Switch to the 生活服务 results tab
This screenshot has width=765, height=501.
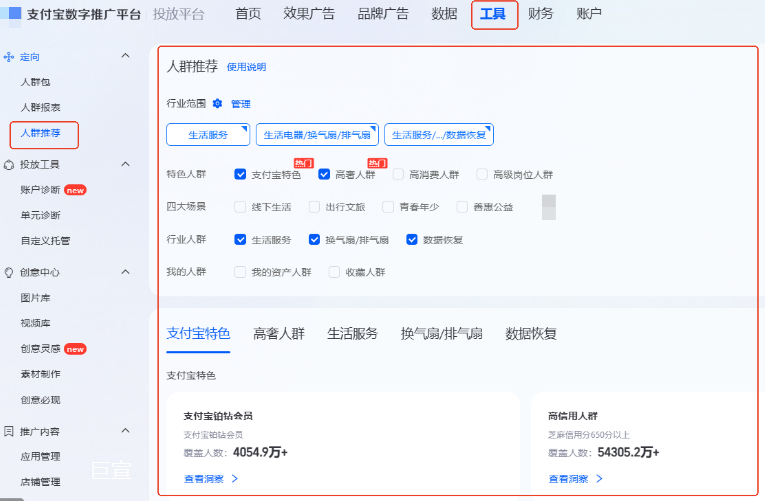click(353, 334)
